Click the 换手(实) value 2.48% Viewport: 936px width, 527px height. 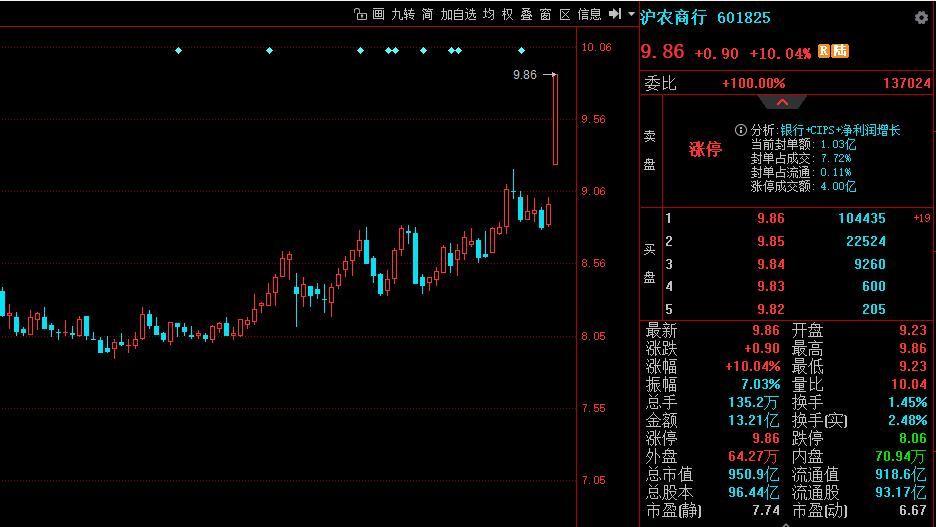908,421
